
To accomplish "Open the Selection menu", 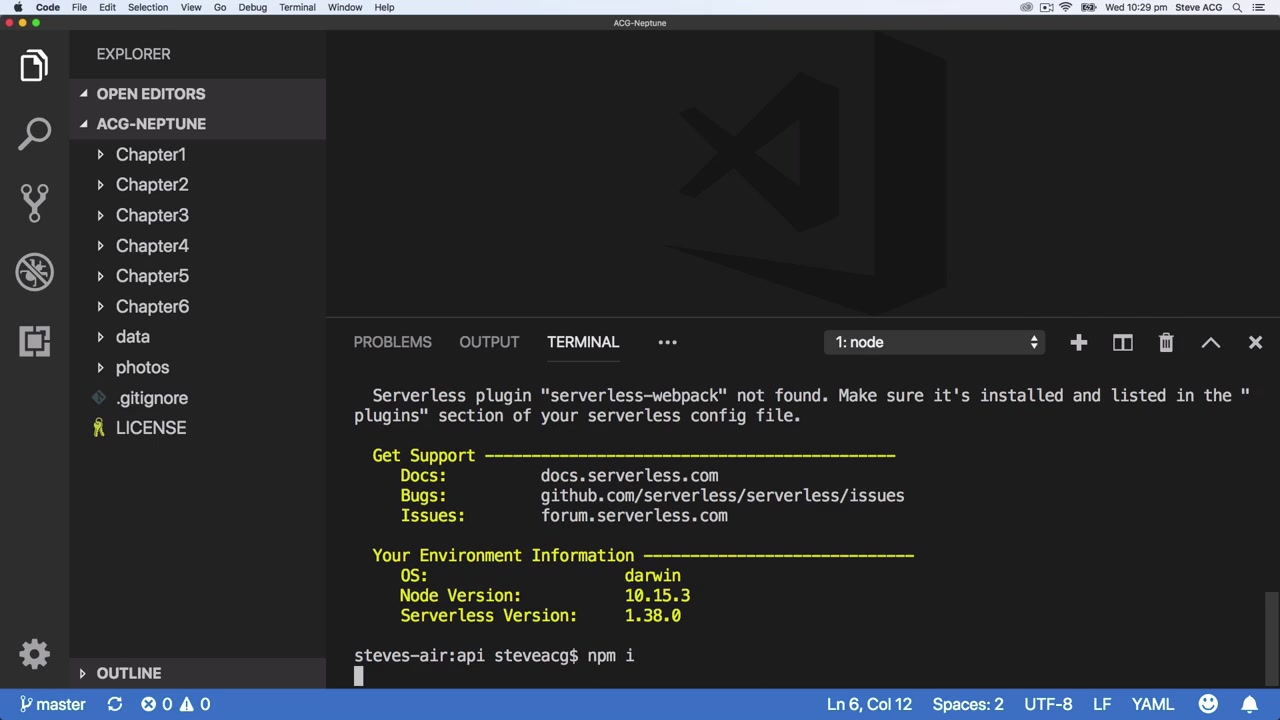I will point(148,7).
